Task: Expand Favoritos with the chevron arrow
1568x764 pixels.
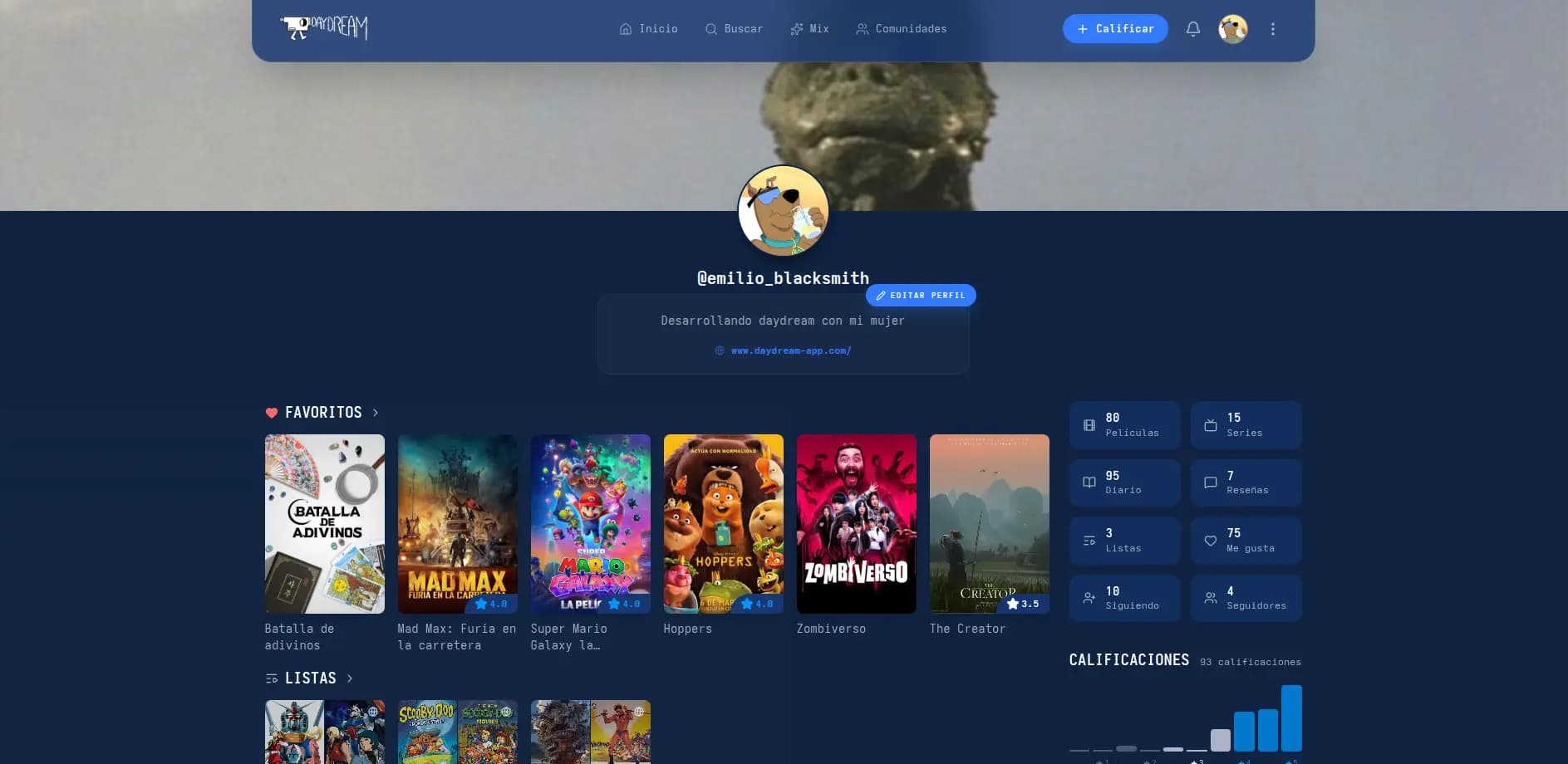Action: [376, 413]
